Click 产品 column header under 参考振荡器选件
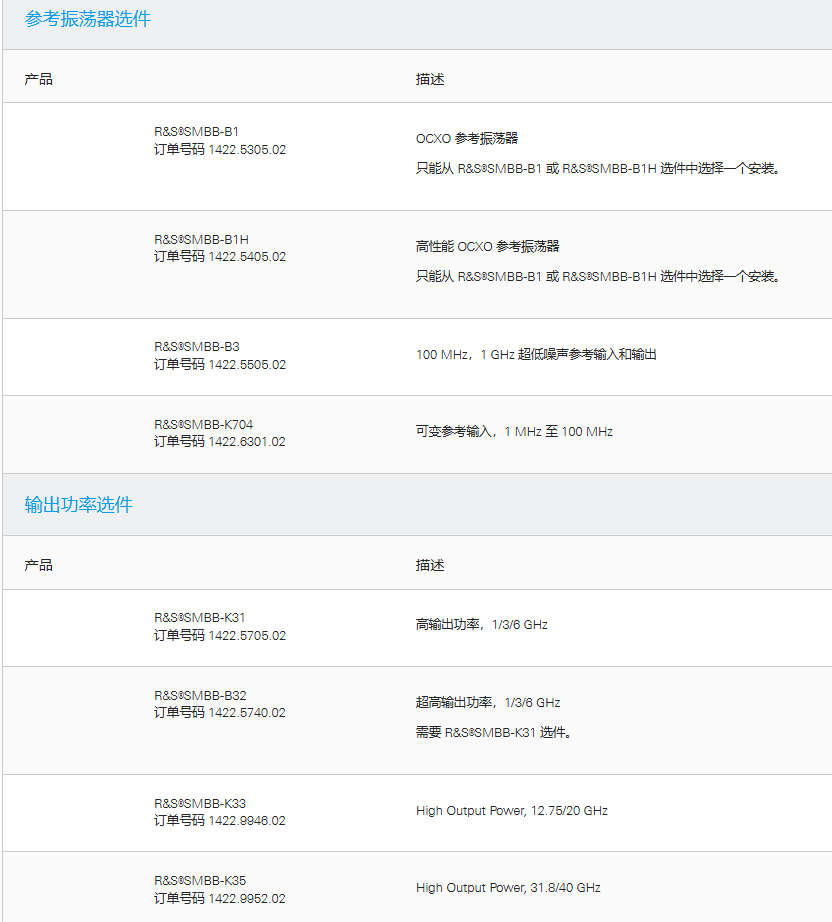832x922 pixels. point(39,79)
